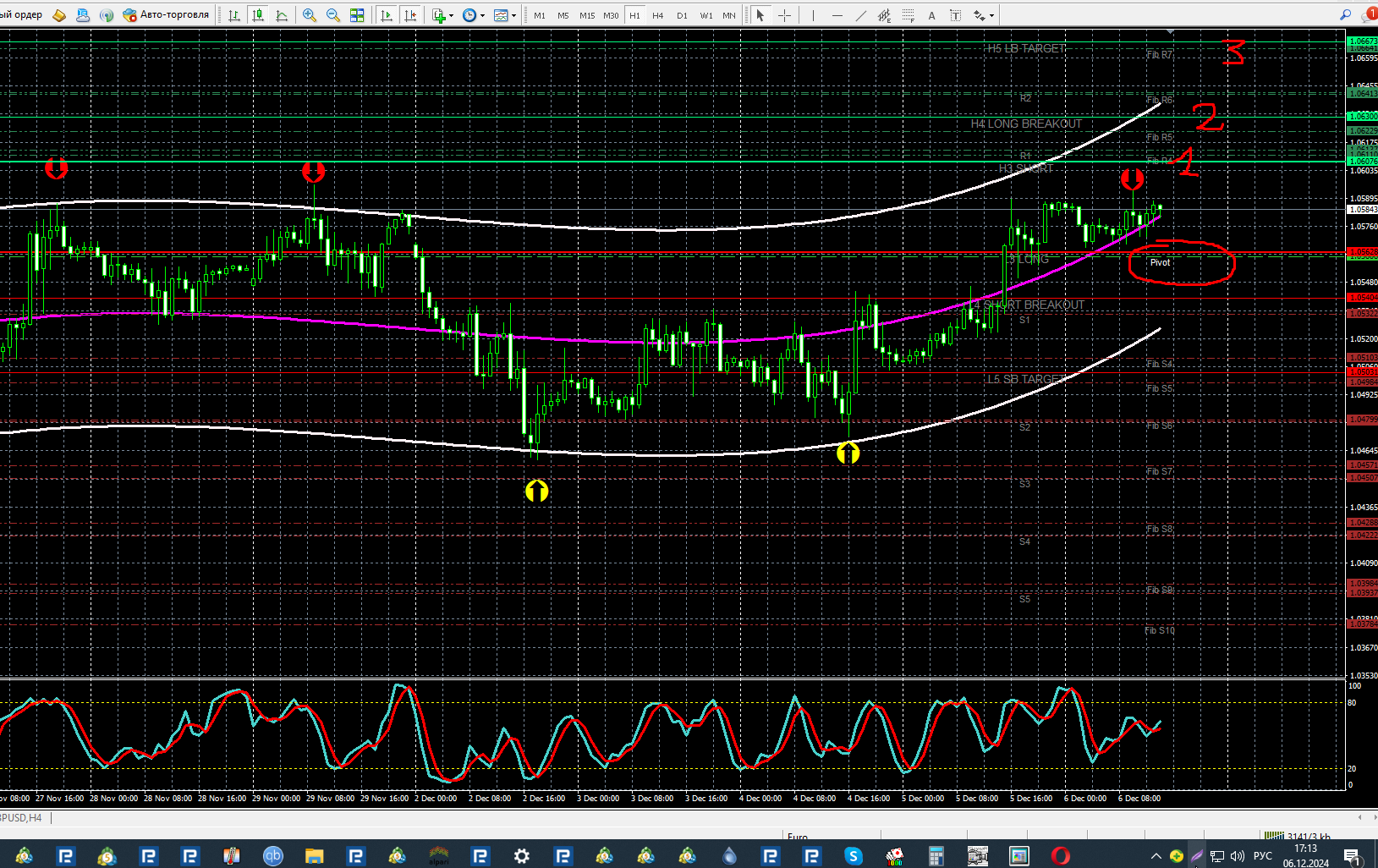Draw a vertical line on chart
The image size is (1378, 868).
pos(813,15)
